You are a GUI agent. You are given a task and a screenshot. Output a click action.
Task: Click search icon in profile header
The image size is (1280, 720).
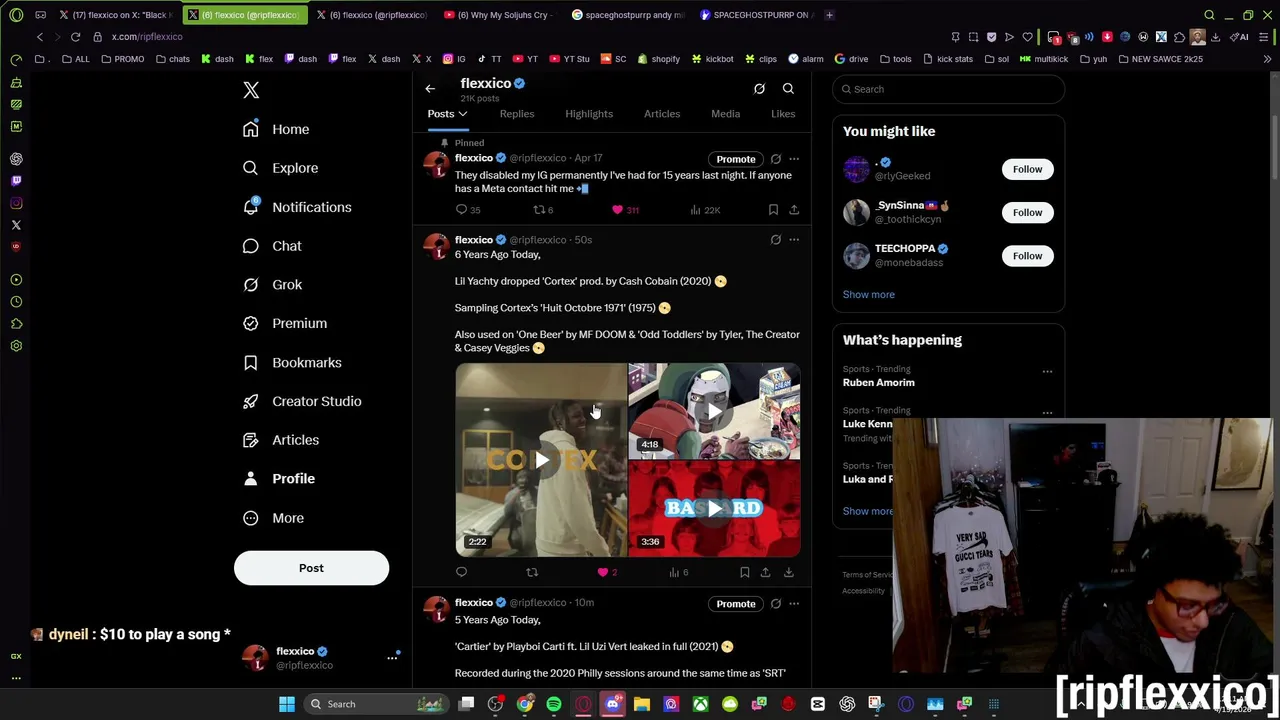788,89
